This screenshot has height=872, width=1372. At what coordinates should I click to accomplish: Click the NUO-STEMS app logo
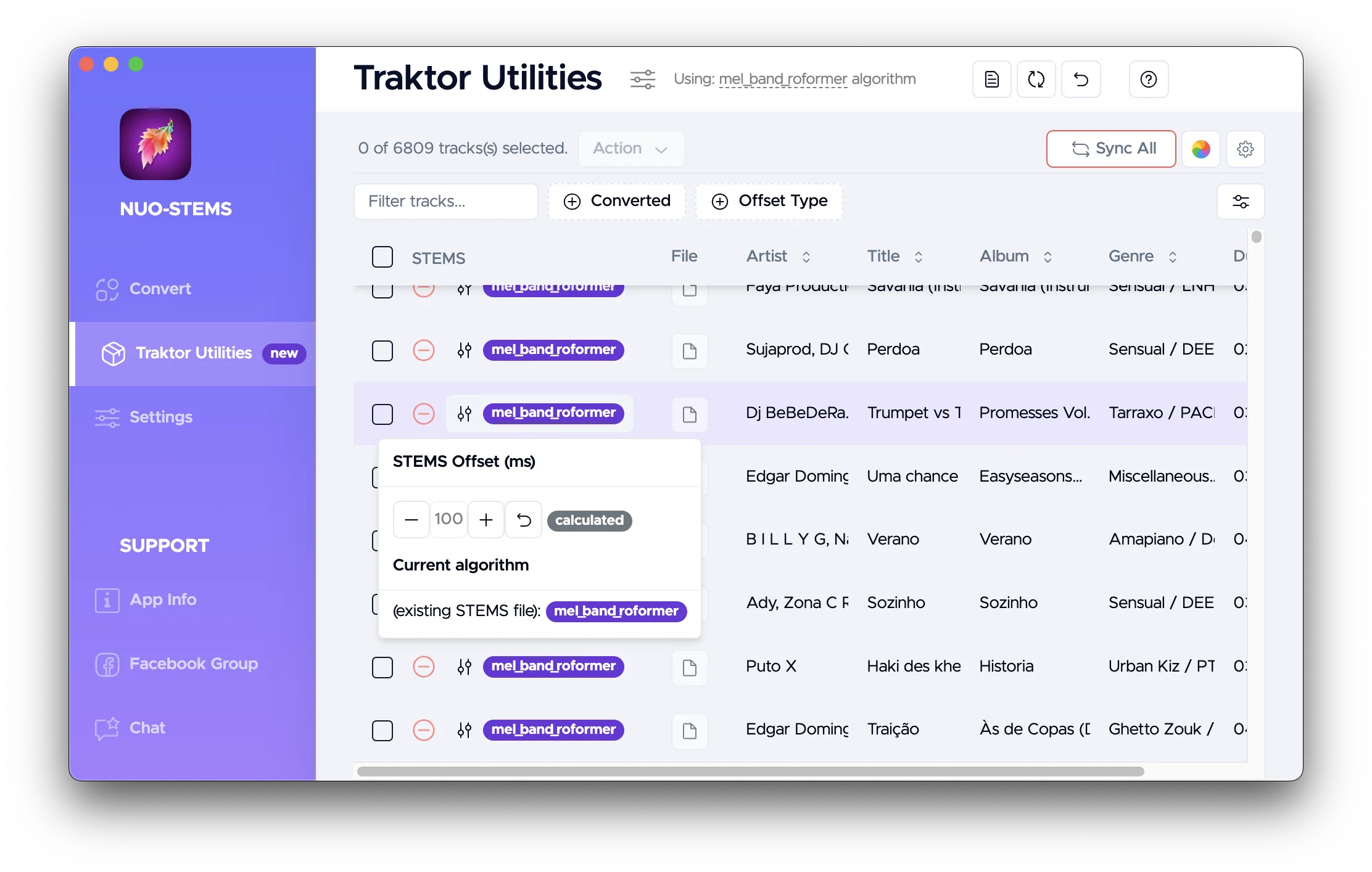click(x=155, y=144)
